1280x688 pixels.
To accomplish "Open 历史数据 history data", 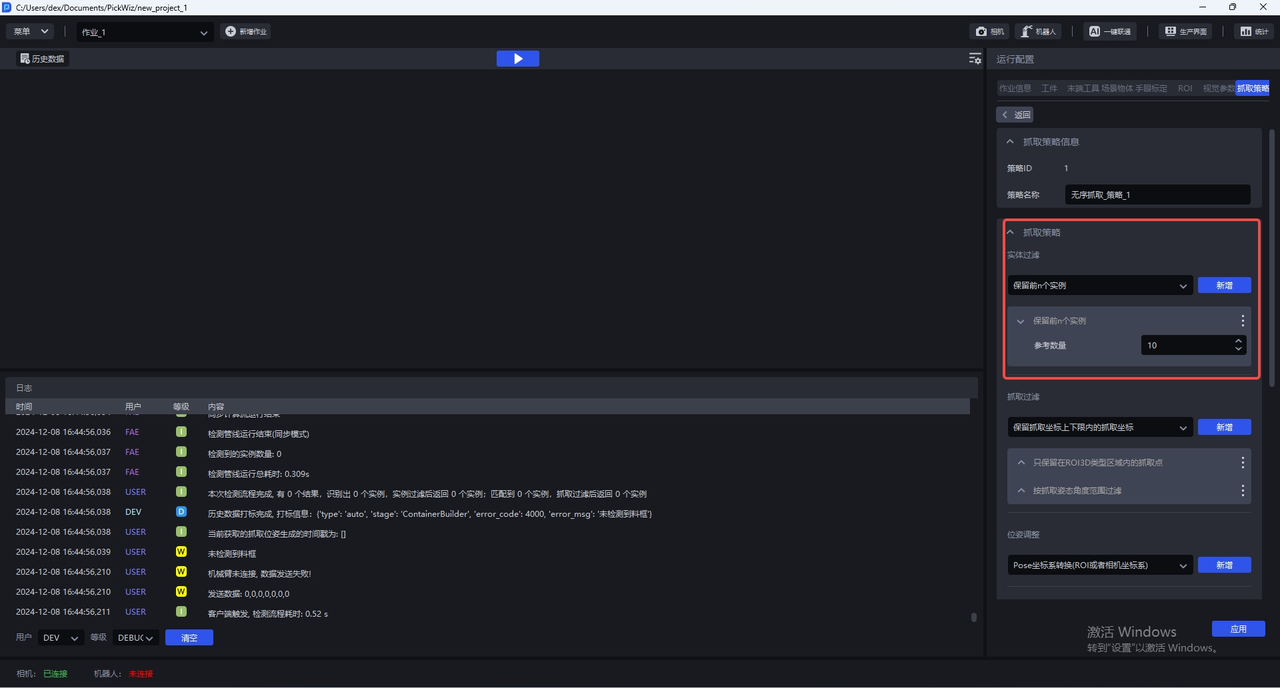I will click(42, 59).
